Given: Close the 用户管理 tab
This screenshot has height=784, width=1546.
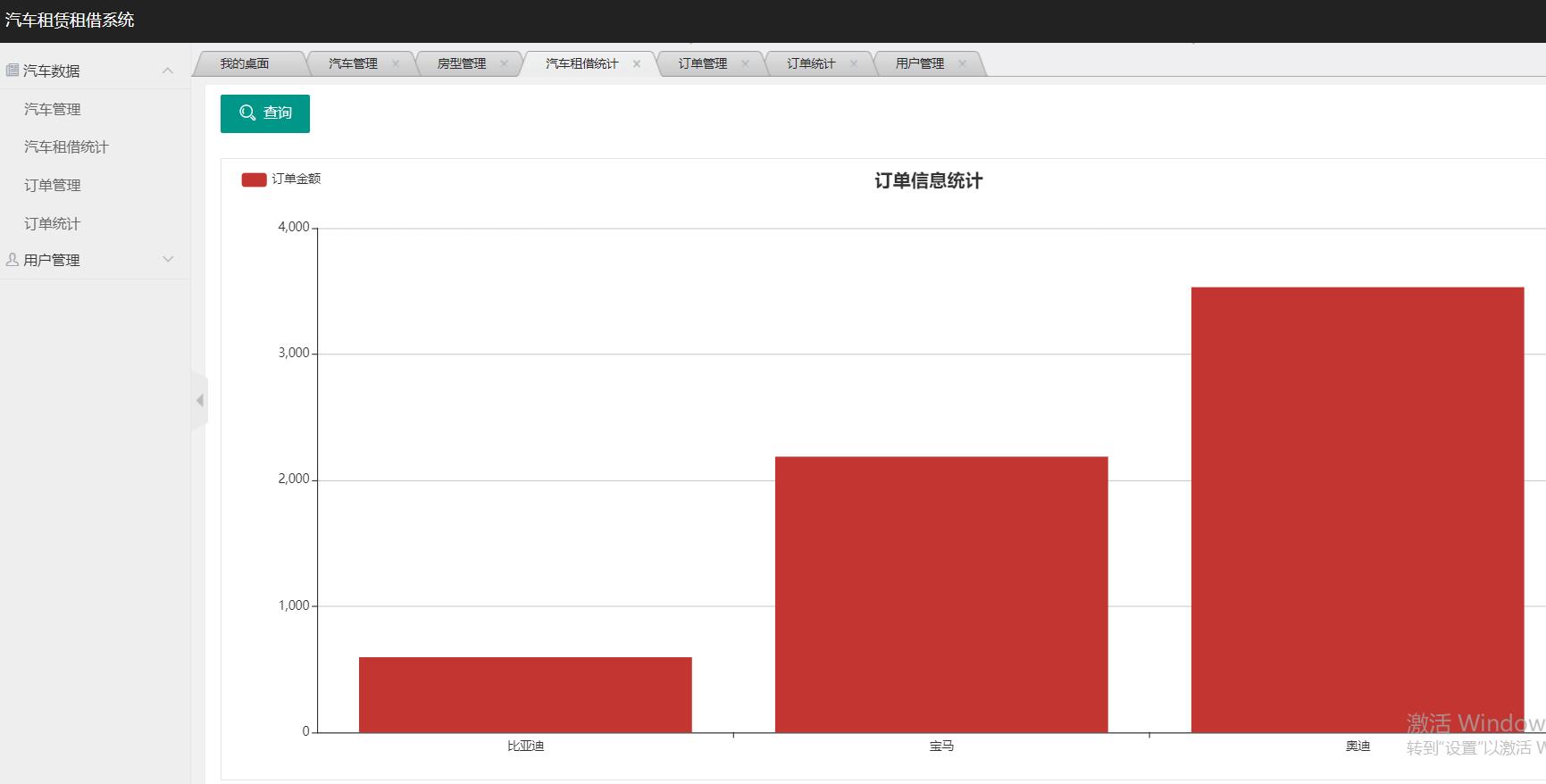Looking at the screenshot, I should pos(962,63).
